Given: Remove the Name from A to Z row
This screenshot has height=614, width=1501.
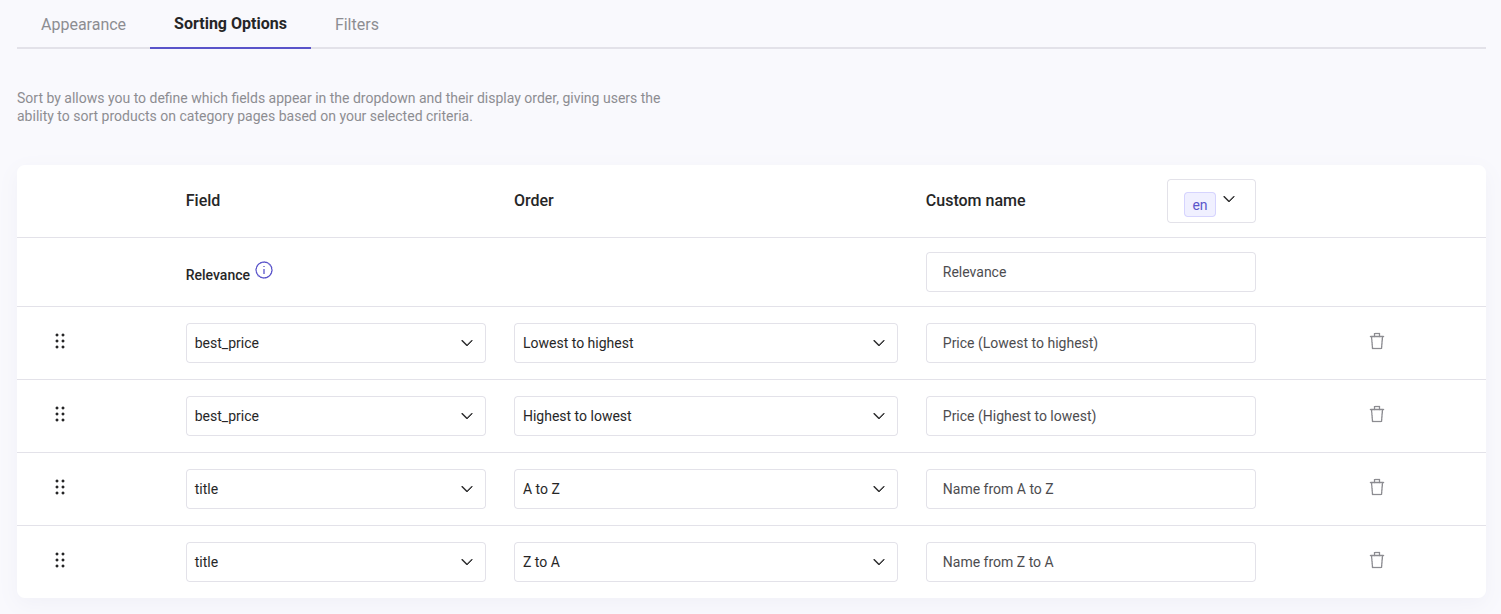Looking at the screenshot, I should (1376, 488).
